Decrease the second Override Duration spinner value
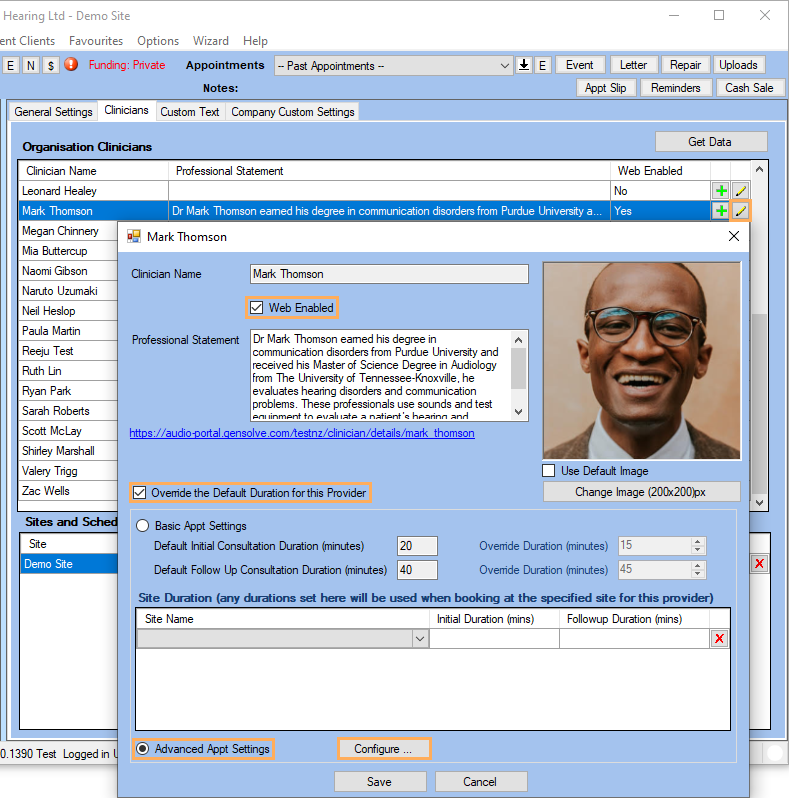The width and height of the screenshot is (789, 798). (698, 574)
